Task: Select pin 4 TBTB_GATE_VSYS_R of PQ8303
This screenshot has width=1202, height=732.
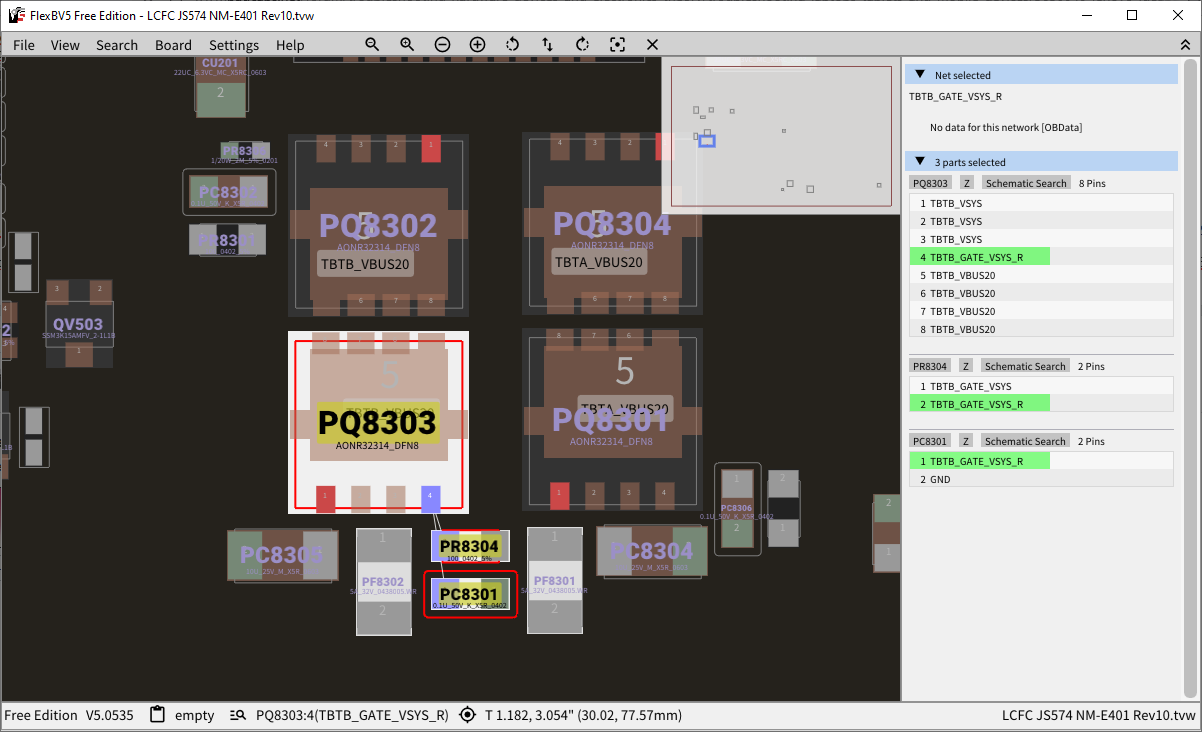Action: (976, 257)
